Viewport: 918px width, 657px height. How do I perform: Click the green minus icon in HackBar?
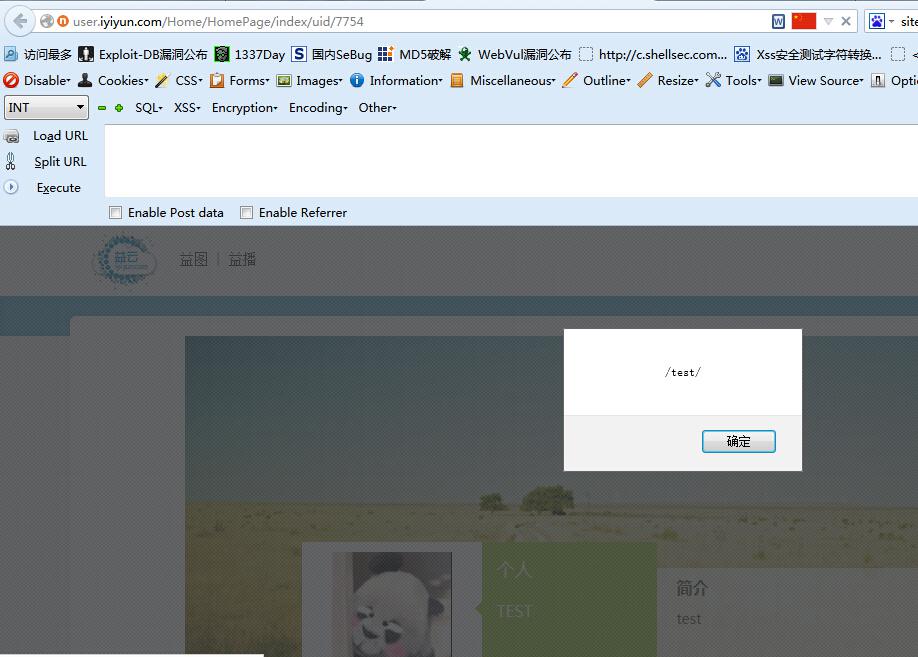102,108
